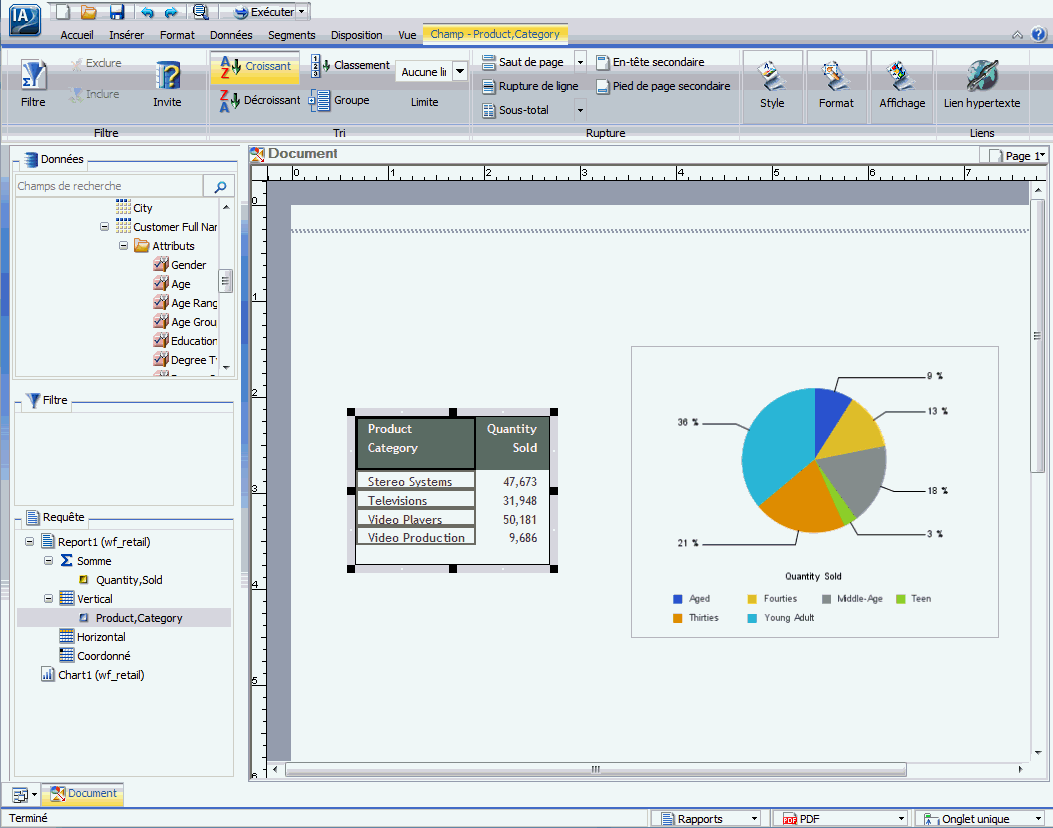The height and width of the screenshot is (828, 1053).
Task: Undo the last action with the back arrow
Action: click(x=147, y=12)
